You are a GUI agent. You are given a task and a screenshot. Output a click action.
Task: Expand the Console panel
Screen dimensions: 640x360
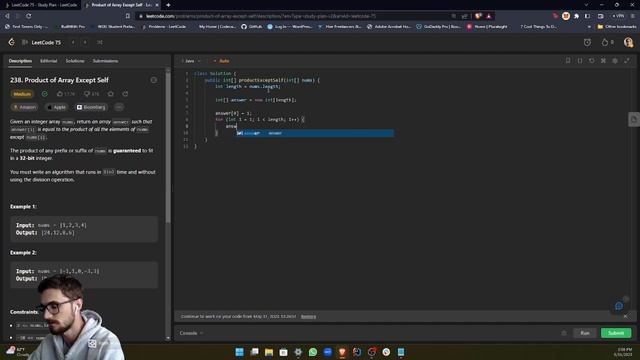(x=191, y=333)
